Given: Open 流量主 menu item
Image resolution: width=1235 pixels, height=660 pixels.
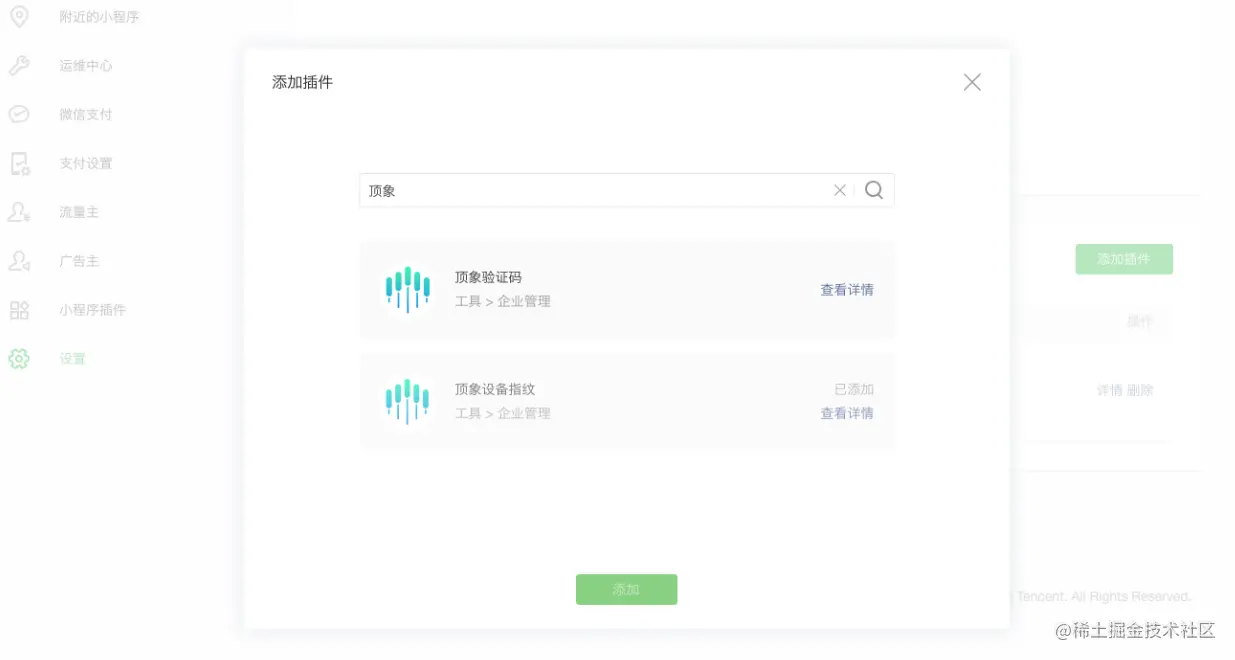Looking at the screenshot, I should (x=79, y=212).
